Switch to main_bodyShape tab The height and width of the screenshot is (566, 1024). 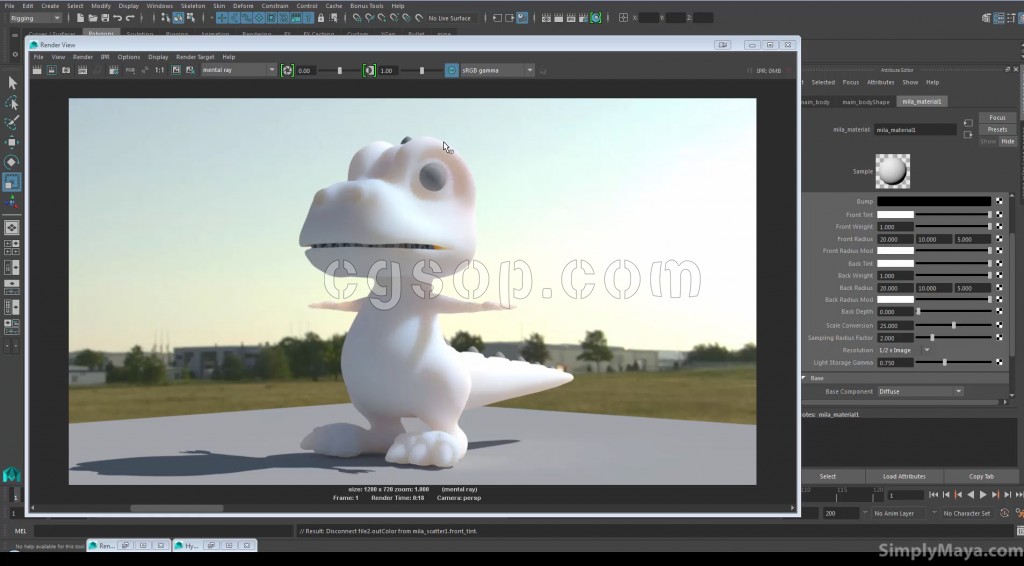point(865,102)
